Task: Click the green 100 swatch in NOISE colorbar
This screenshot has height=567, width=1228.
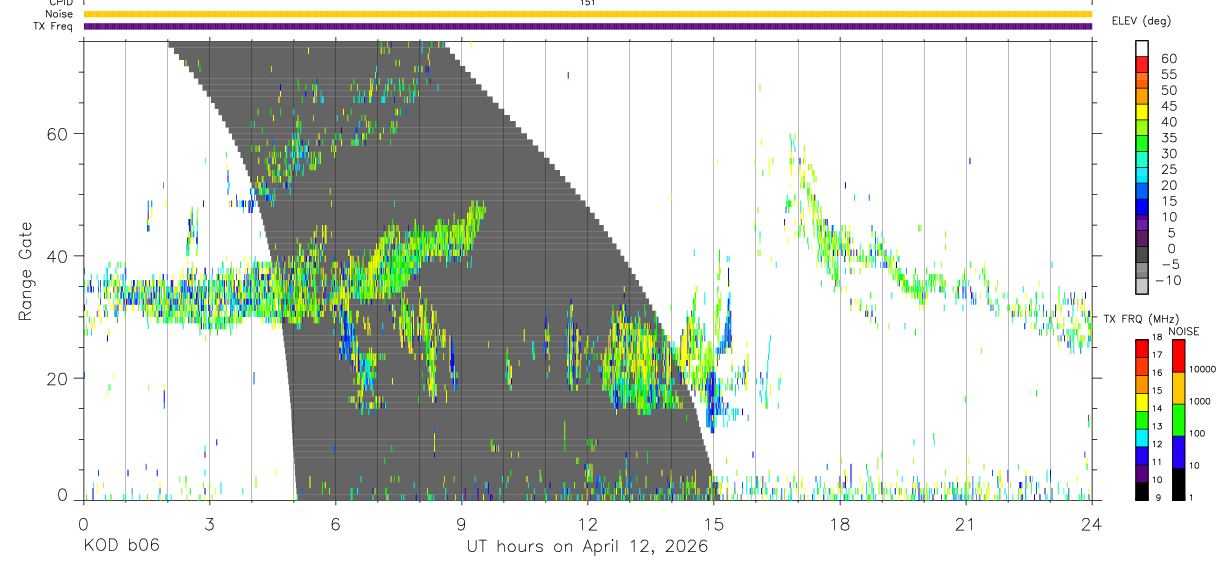Action: [1179, 419]
